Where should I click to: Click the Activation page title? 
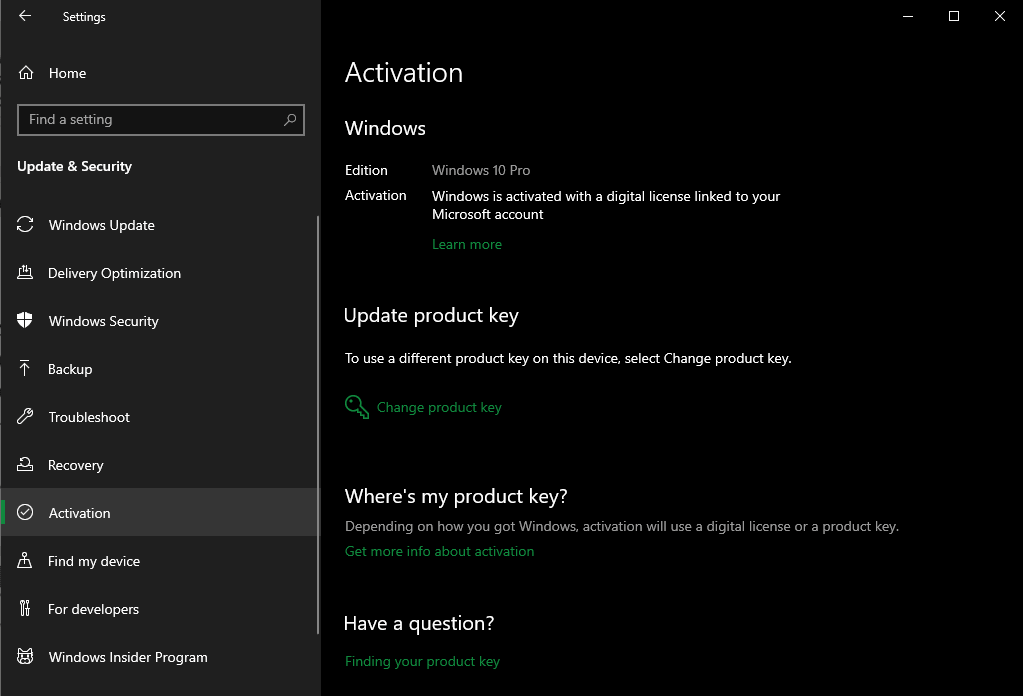point(404,72)
